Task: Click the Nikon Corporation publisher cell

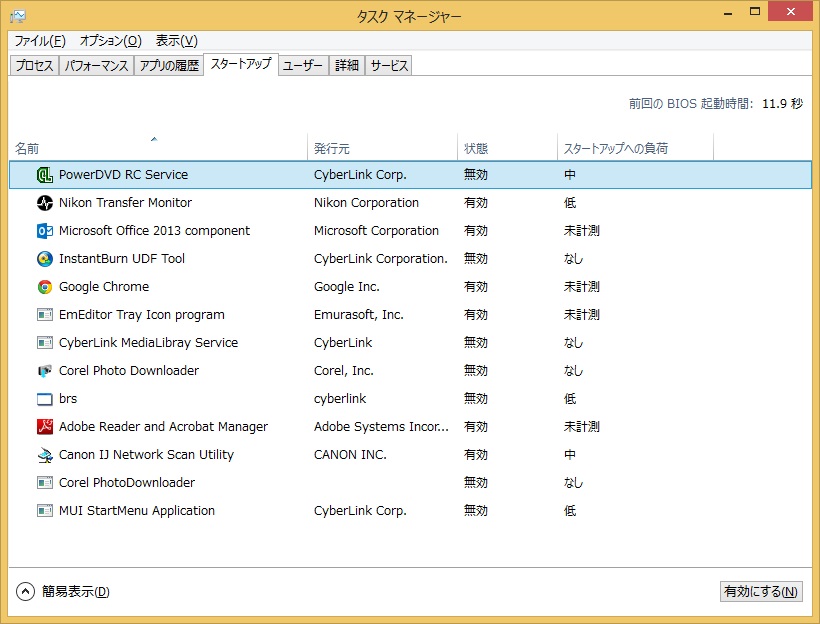Action: click(366, 202)
